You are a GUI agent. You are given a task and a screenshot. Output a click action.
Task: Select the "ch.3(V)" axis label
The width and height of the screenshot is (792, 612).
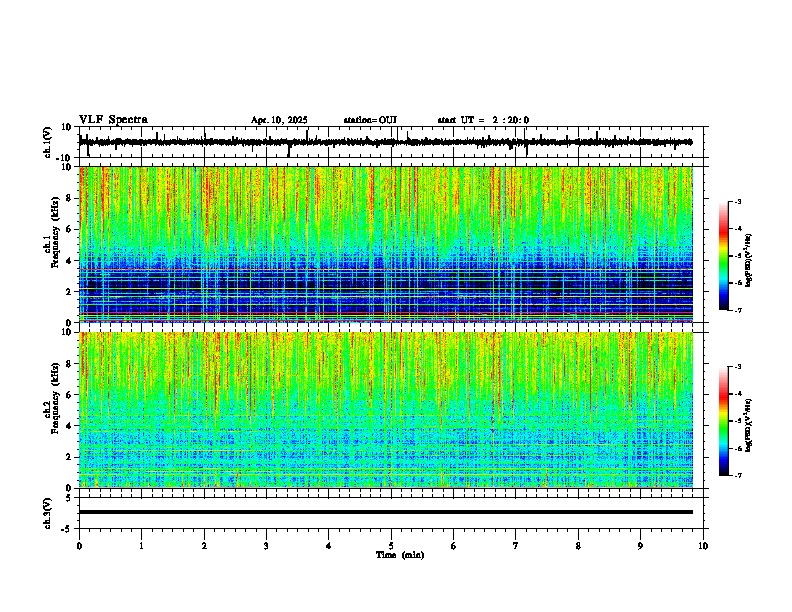(x=48, y=513)
